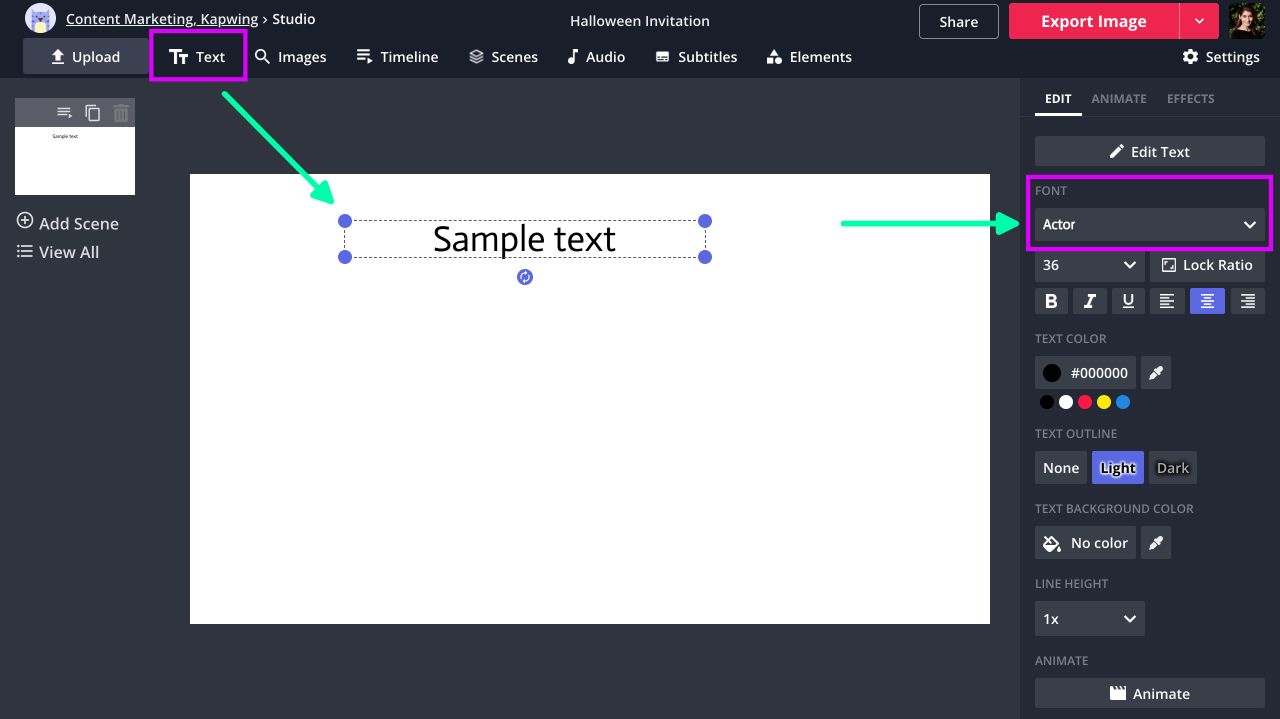Screen dimensions: 1280x719
Task: Click the trash icon on the scene thumbnail
Action: tap(121, 113)
